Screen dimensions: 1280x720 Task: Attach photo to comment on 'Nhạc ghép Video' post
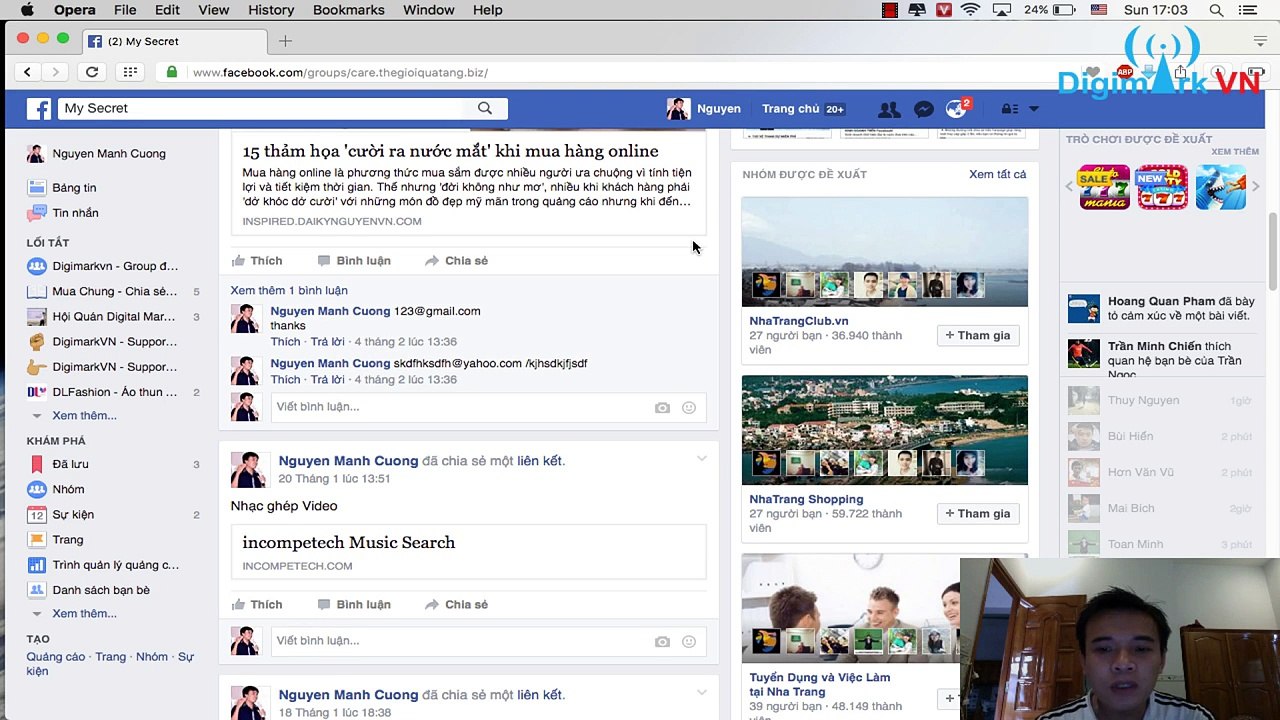662,641
